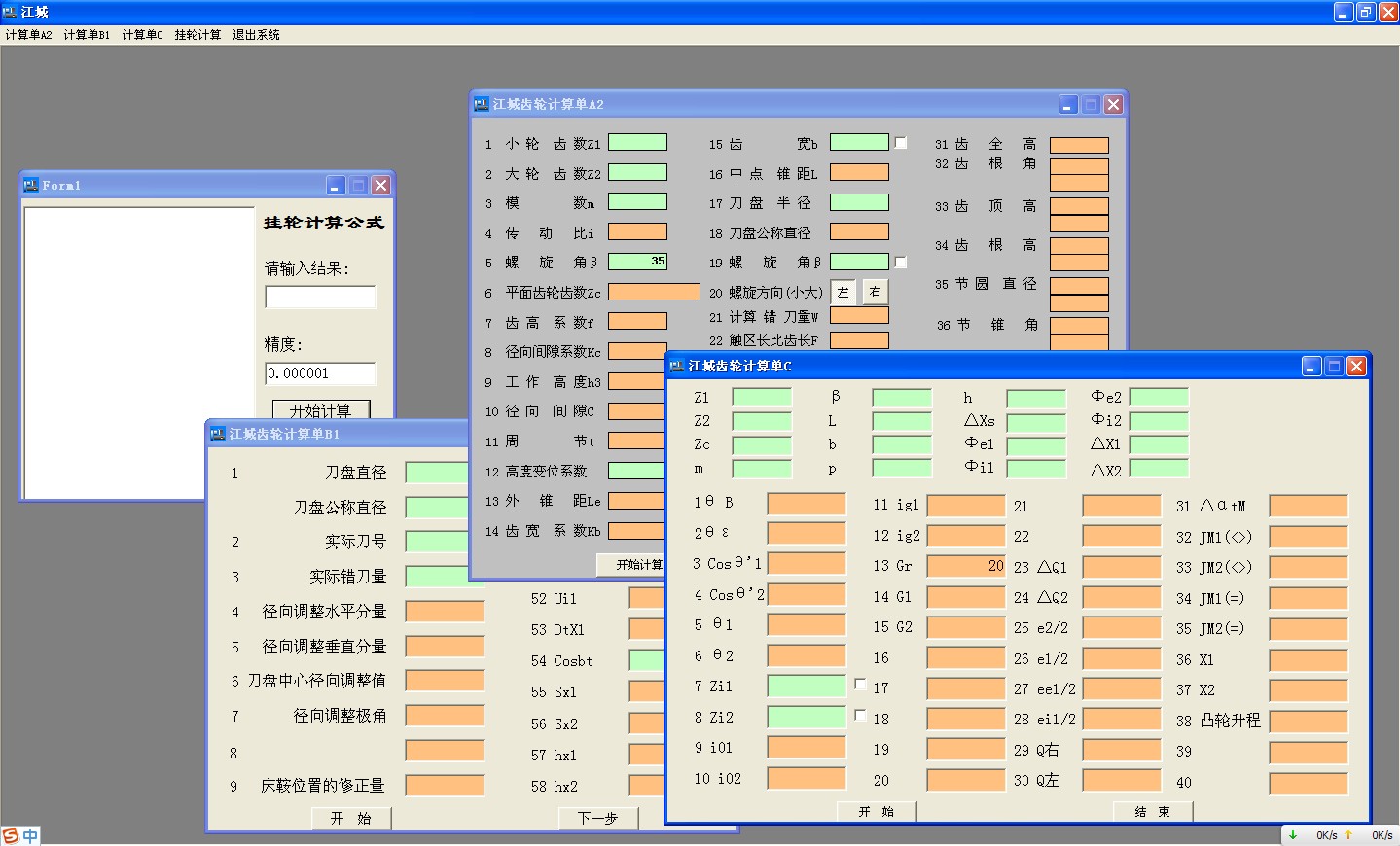
Task: Click the 54 Cosbt field in B1
Action: pyautogui.click(x=646, y=660)
